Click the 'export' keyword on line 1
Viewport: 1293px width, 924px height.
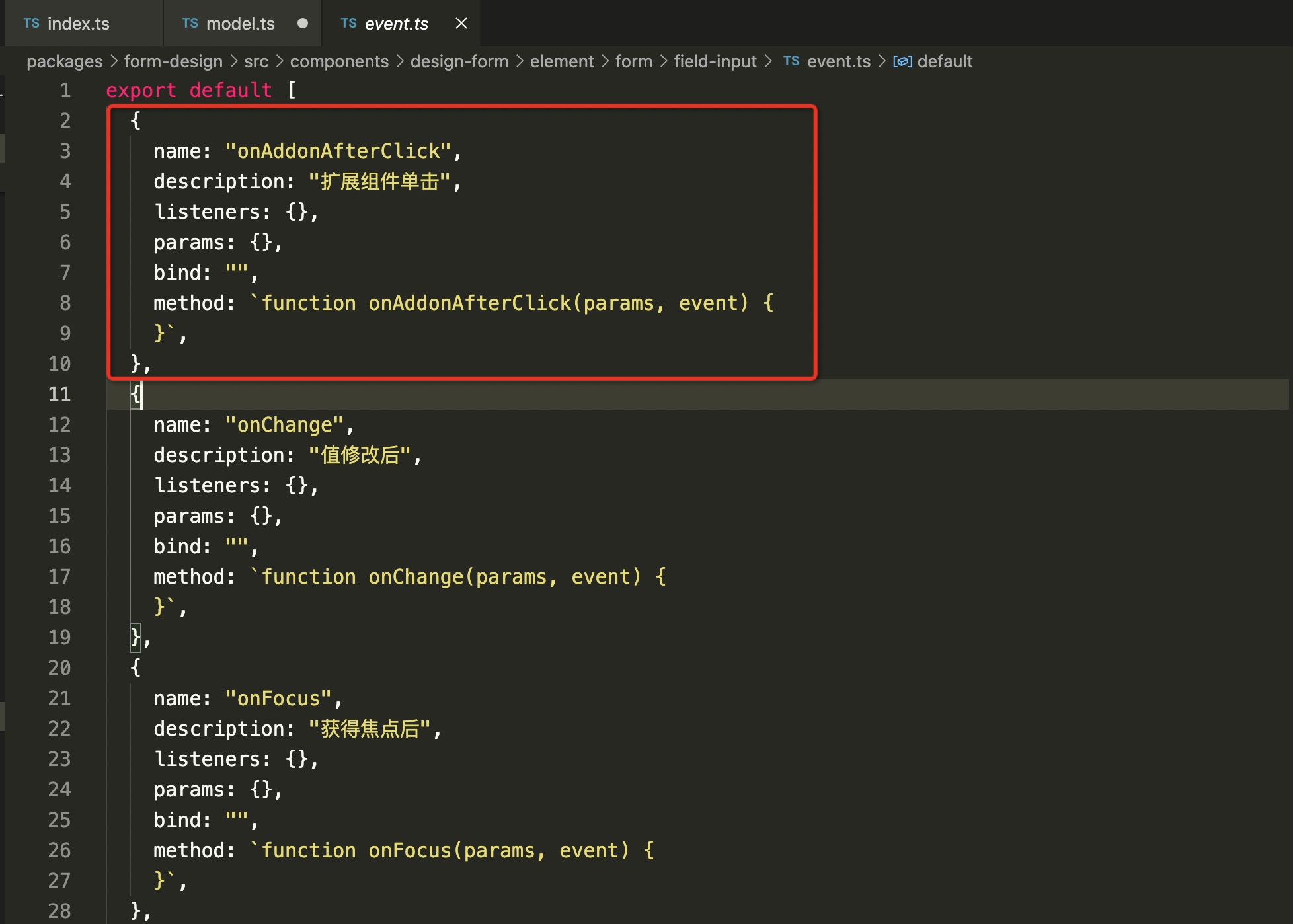141,90
